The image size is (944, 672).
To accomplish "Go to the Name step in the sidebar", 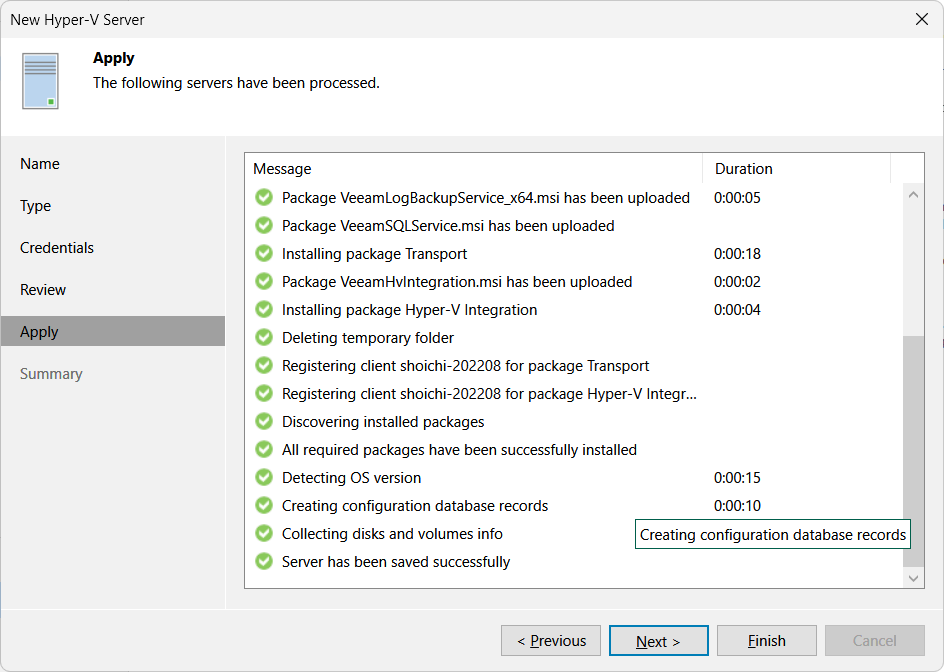I will coord(40,164).
